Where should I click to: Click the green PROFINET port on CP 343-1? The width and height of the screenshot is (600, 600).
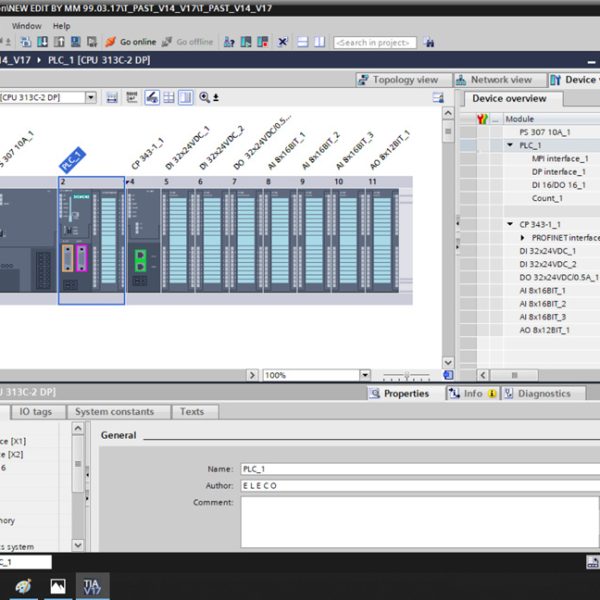[x=141, y=260]
